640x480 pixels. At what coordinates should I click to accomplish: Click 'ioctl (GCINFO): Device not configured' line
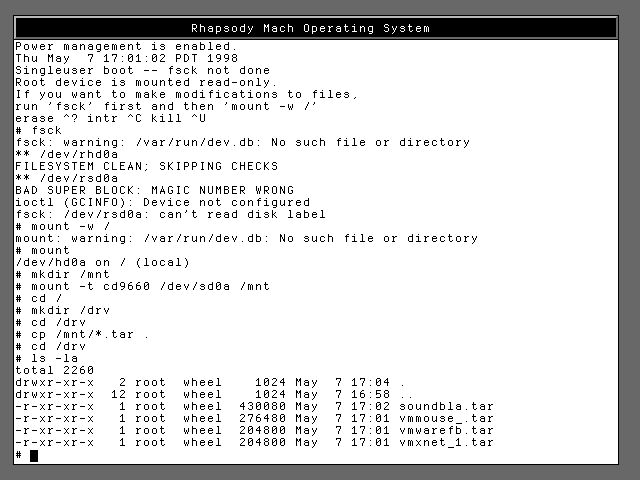[162, 202]
